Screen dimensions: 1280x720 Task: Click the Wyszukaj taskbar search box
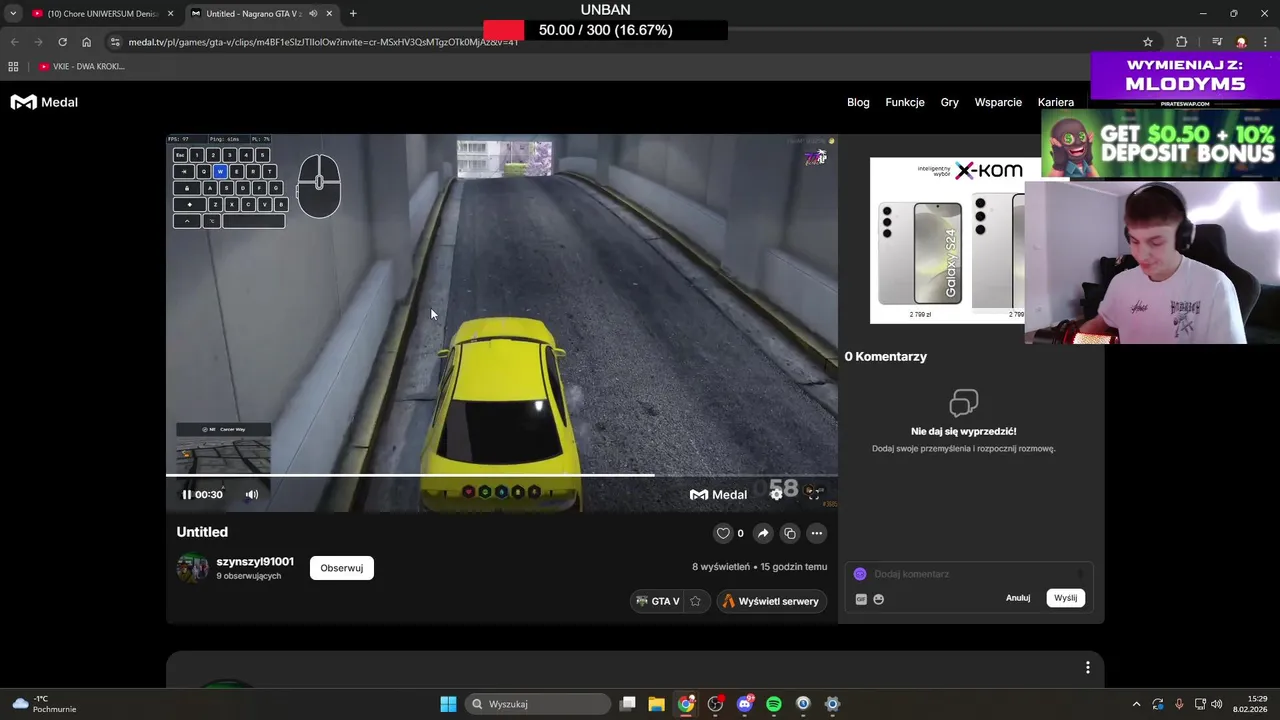[539, 704]
